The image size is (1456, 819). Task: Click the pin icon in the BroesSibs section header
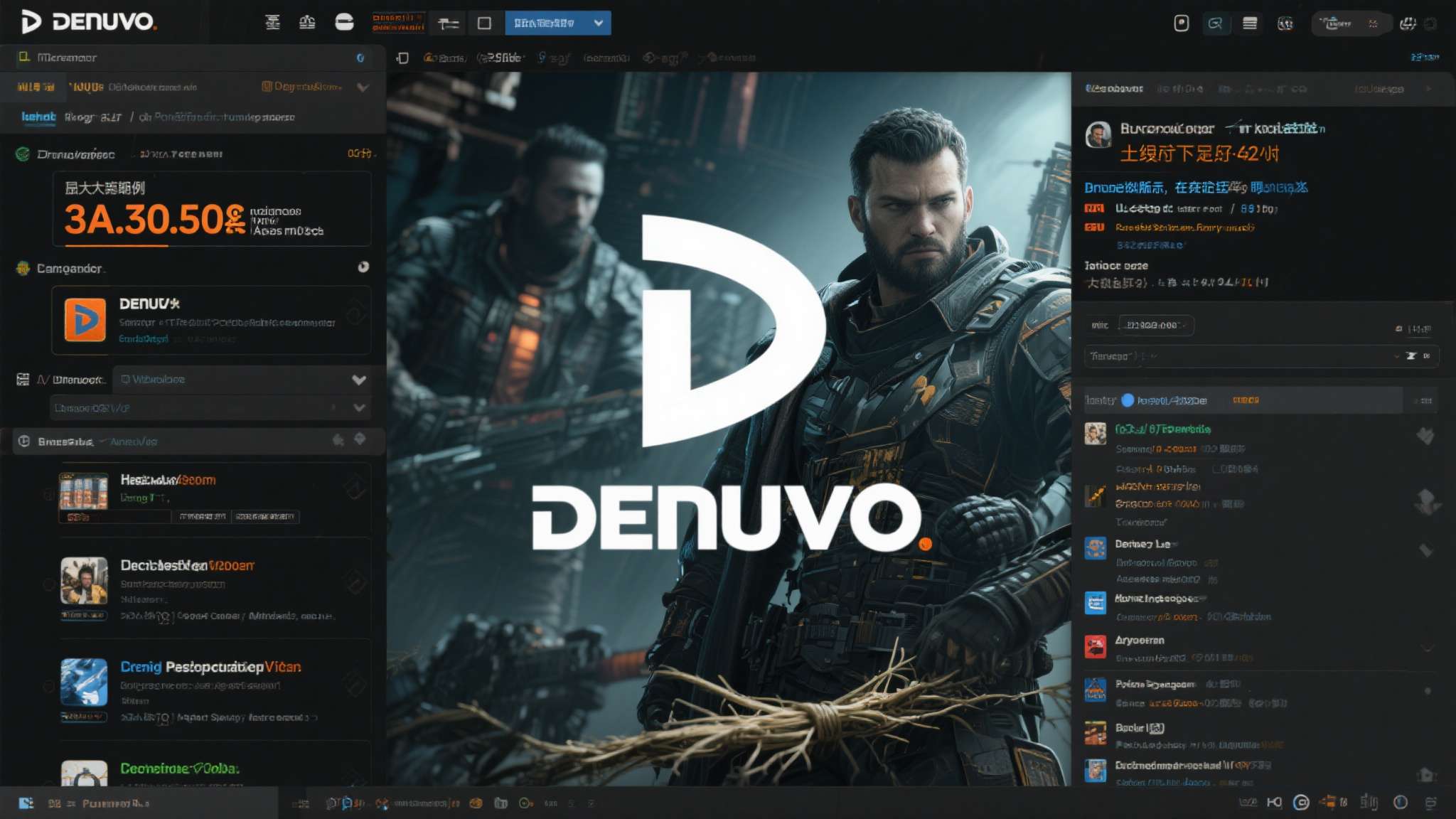[x=338, y=440]
